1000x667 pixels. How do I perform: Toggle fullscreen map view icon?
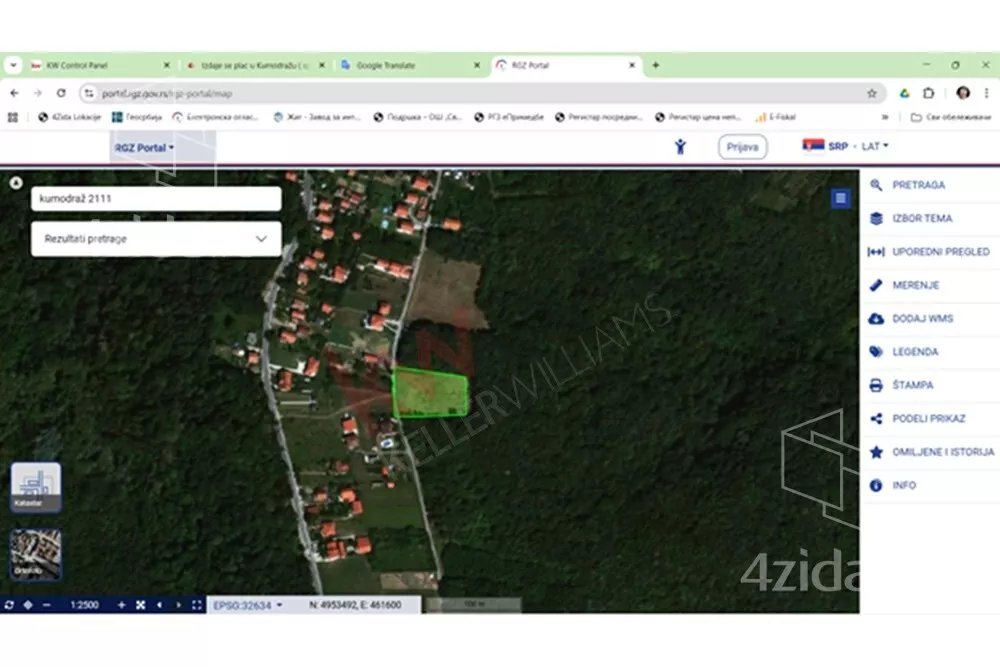coord(197,605)
